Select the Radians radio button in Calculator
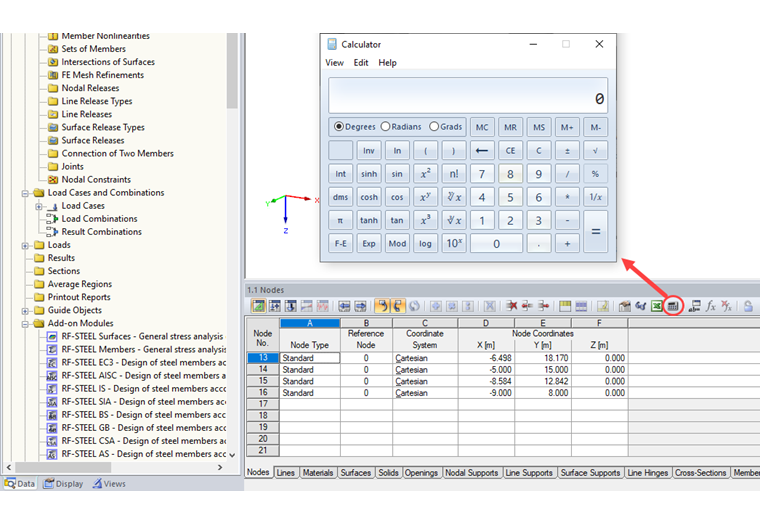The image size is (760, 524). coord(385,127)
